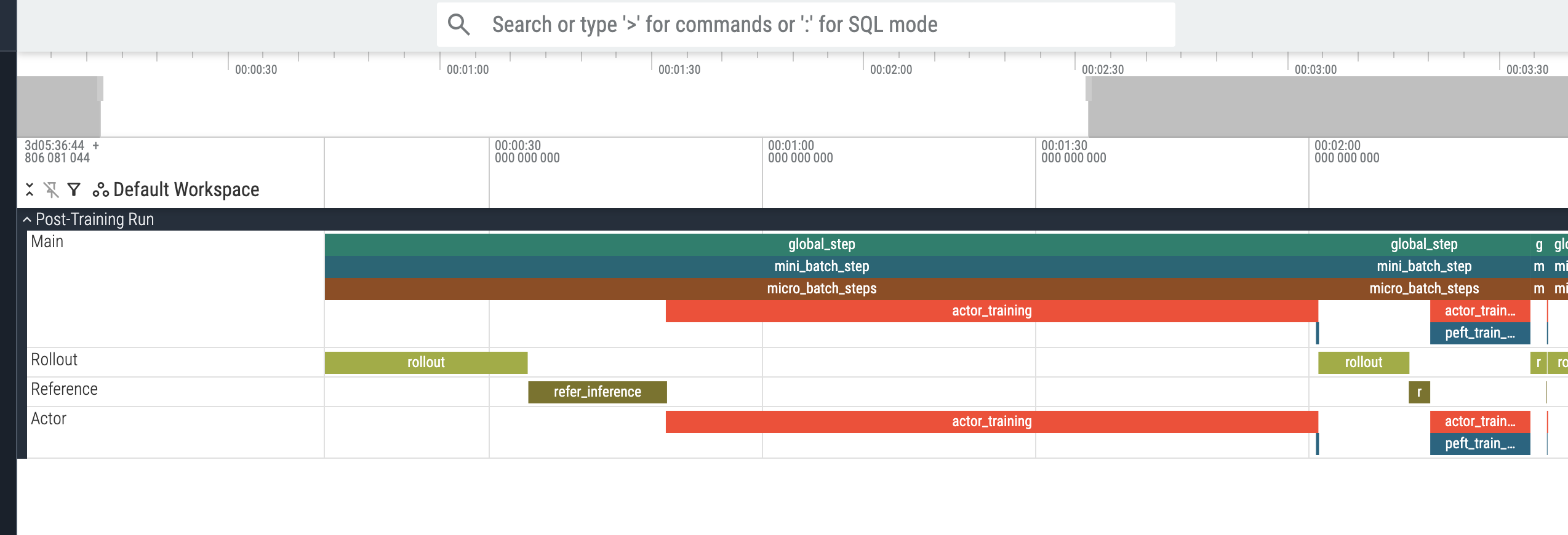Screen dimensions: 1568x535
Task: Select the refer_inference slice
Action: (x=597, y=392)
